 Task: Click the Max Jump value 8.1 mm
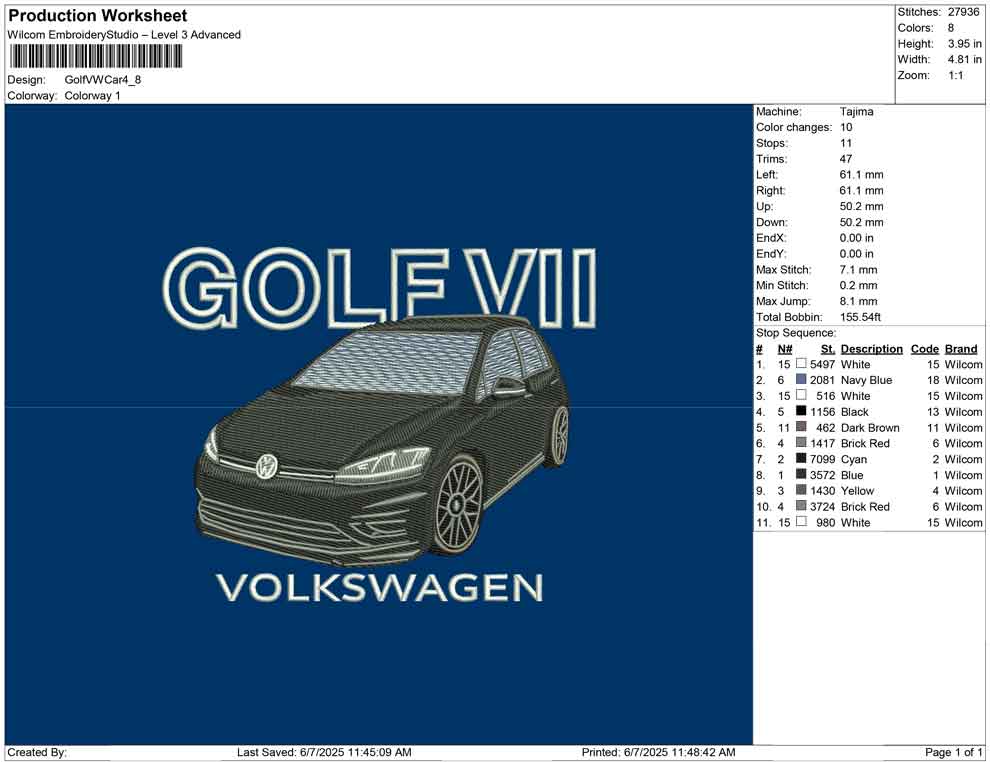click(859, 301)
